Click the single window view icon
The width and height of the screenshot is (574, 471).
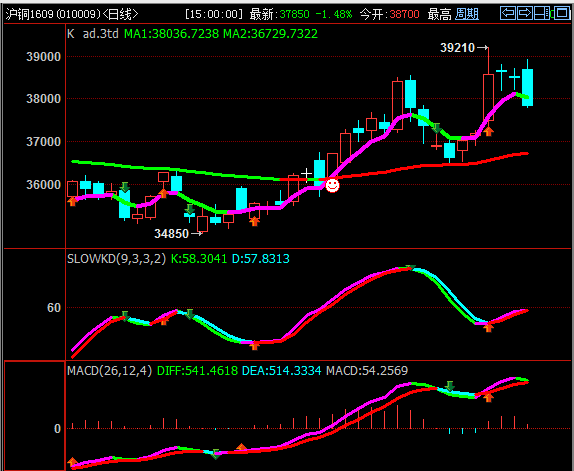pyautogui.click(x=562, y=14)
